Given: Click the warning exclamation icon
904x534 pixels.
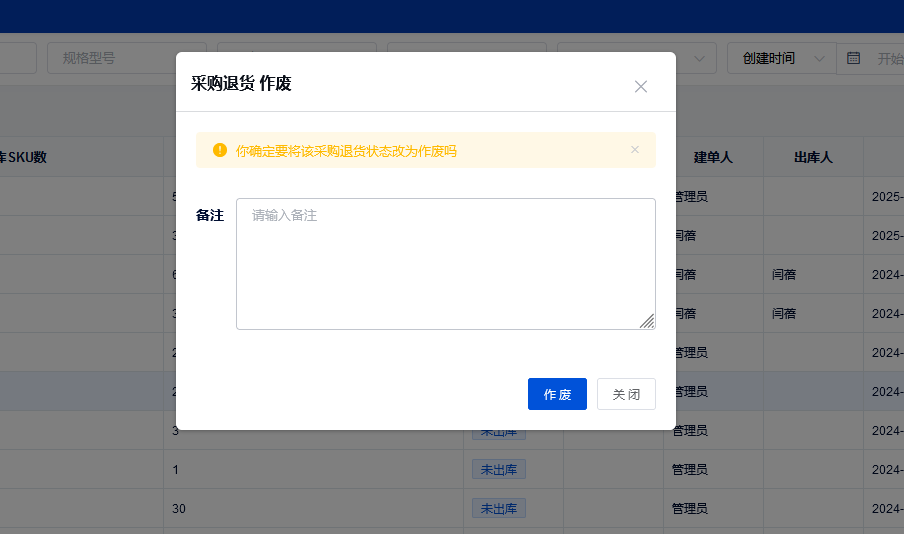Looking at the screenshot, I should [x=220, y=150].
